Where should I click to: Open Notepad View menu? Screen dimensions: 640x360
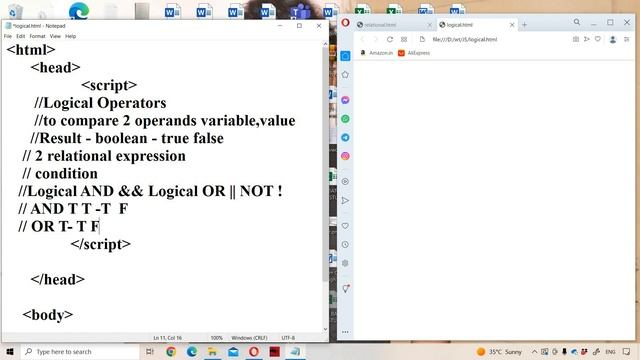pyautogui.click(x=55, y=36)
